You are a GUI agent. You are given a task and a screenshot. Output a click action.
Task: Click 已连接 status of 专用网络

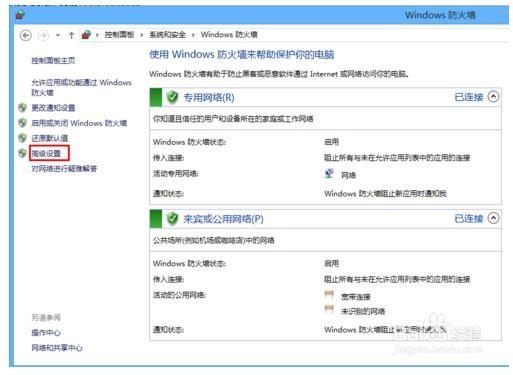tap(469, 97)
